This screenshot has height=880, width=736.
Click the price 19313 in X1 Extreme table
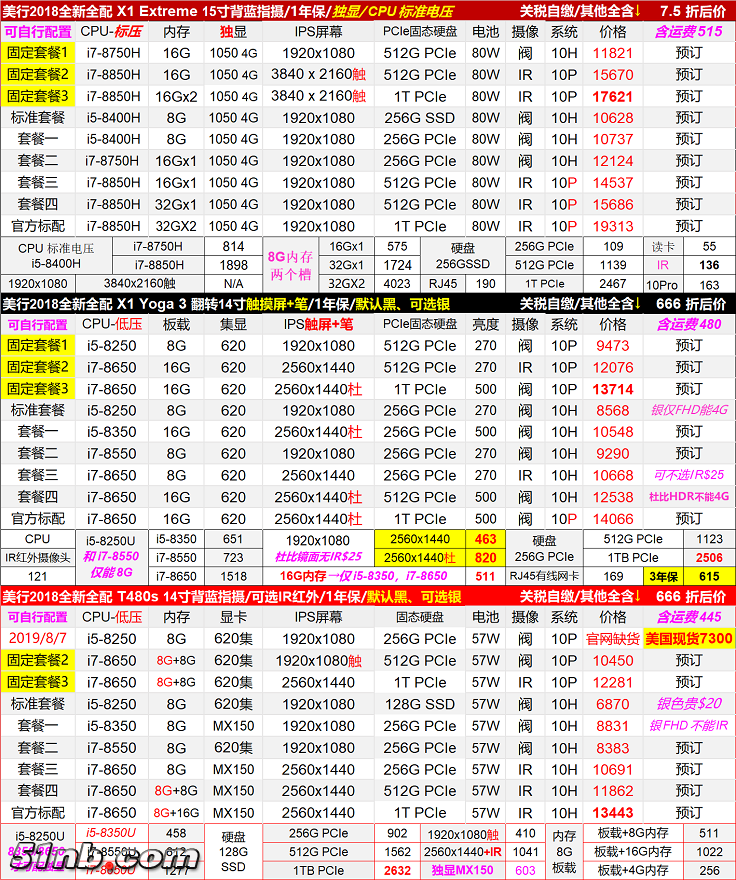(613, 227)
